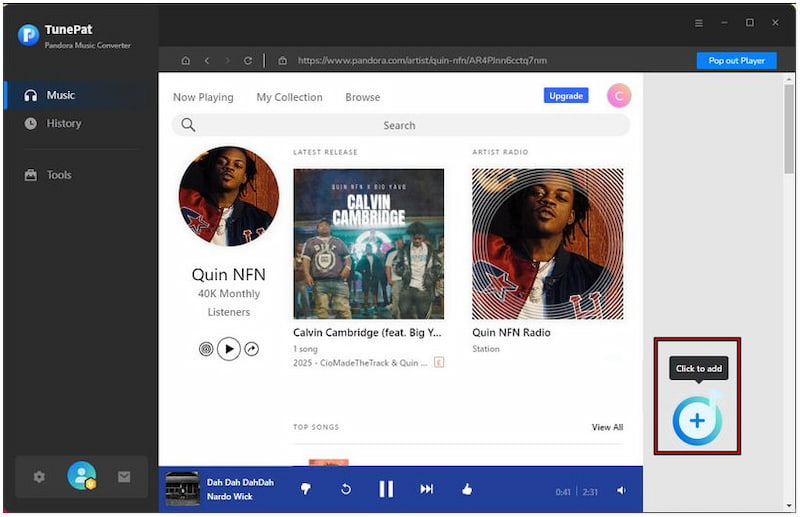The image size is (800, 517).
Task: Go to the browser home icon
Action: tap(185, 61)
